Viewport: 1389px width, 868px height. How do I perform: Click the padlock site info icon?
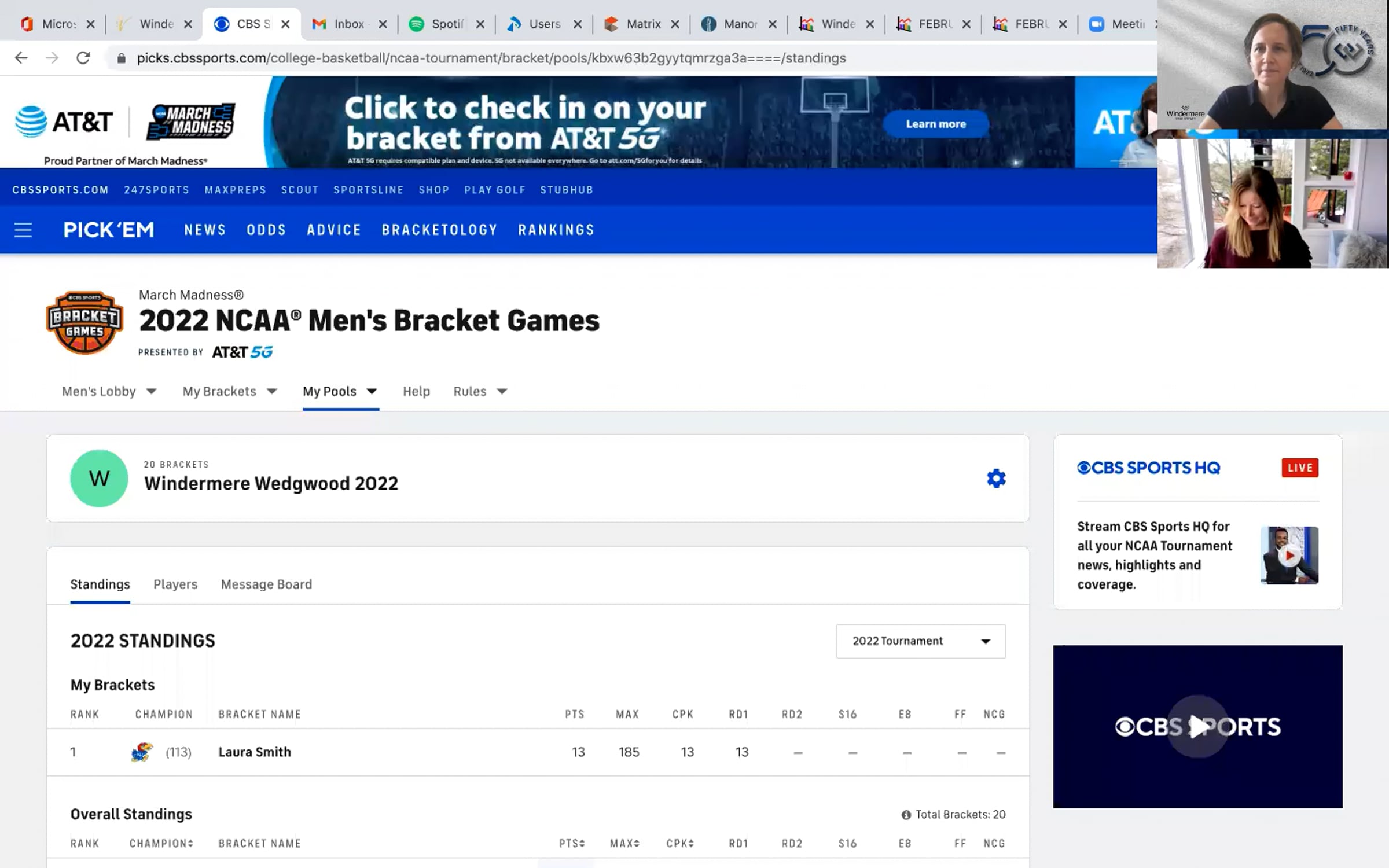coord(121,58)
